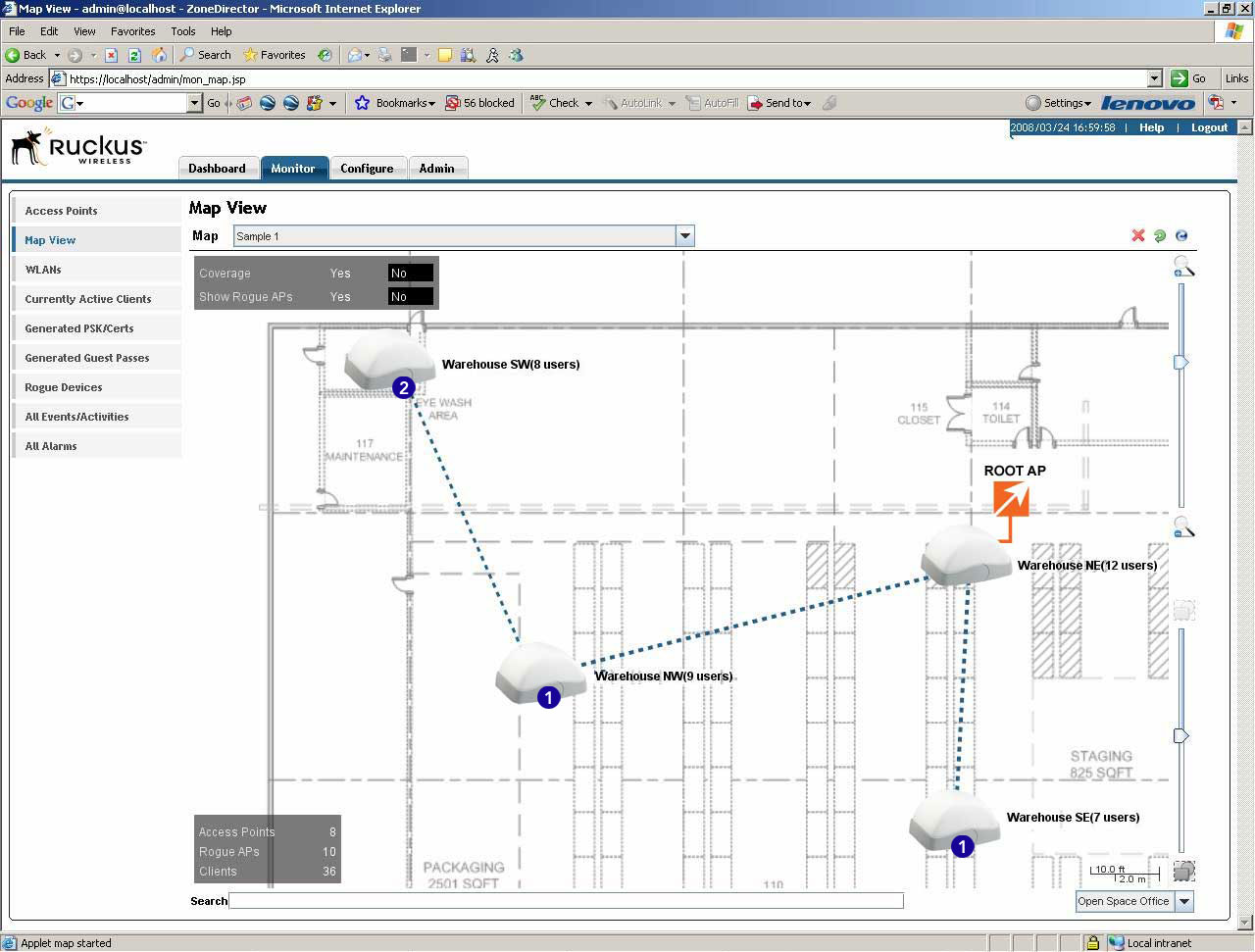
Task: Open the address bar dropdown arrow
Action: (x=1154, y=78)
